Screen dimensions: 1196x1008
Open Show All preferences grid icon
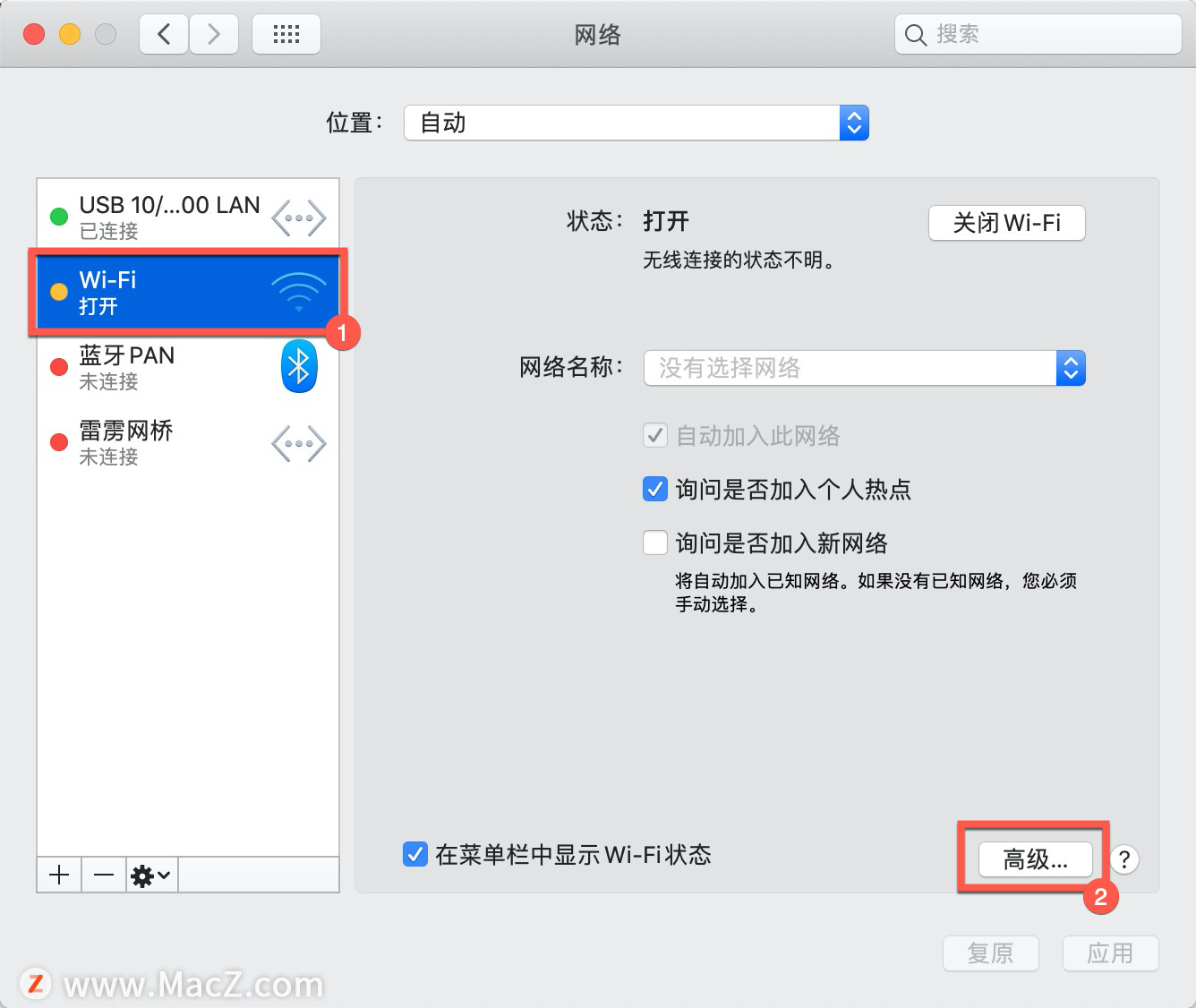286,33
